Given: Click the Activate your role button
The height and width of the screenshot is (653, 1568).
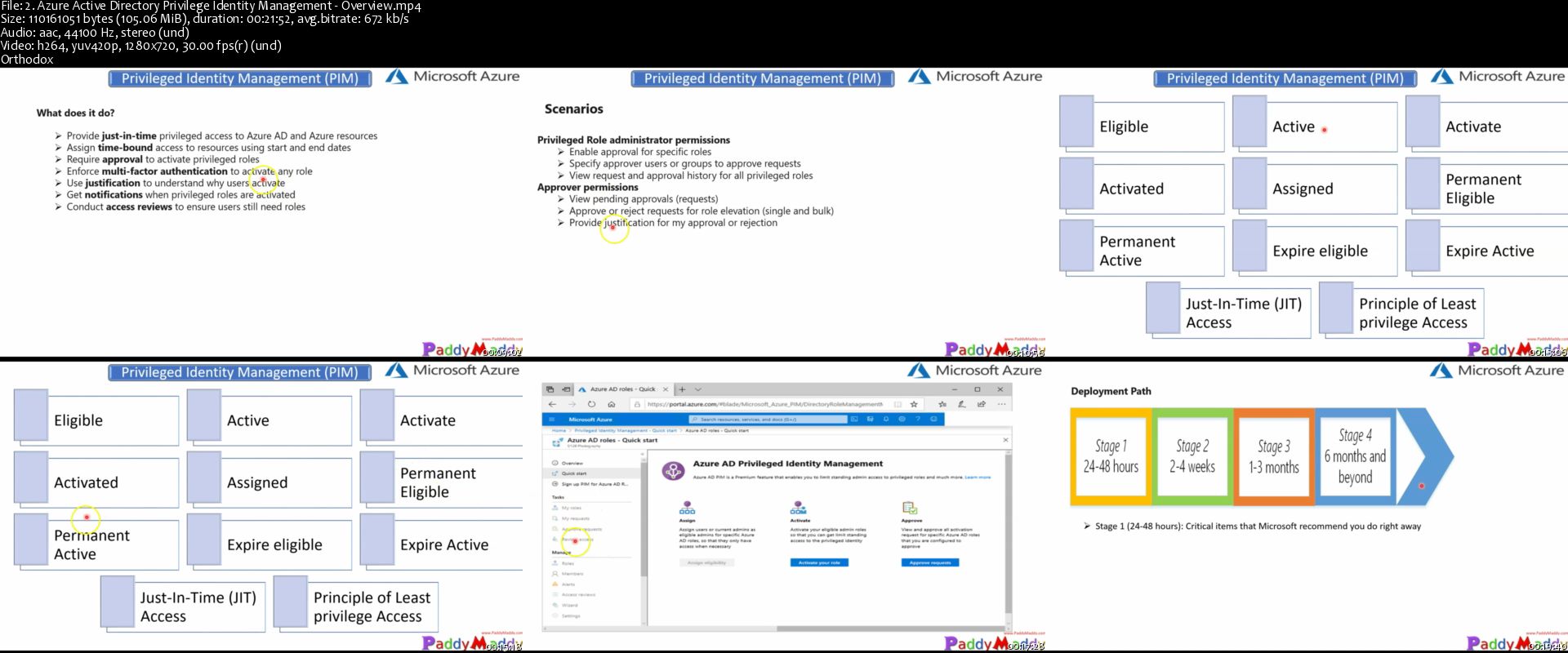Looking at the screenshot, I should point(819,562).
